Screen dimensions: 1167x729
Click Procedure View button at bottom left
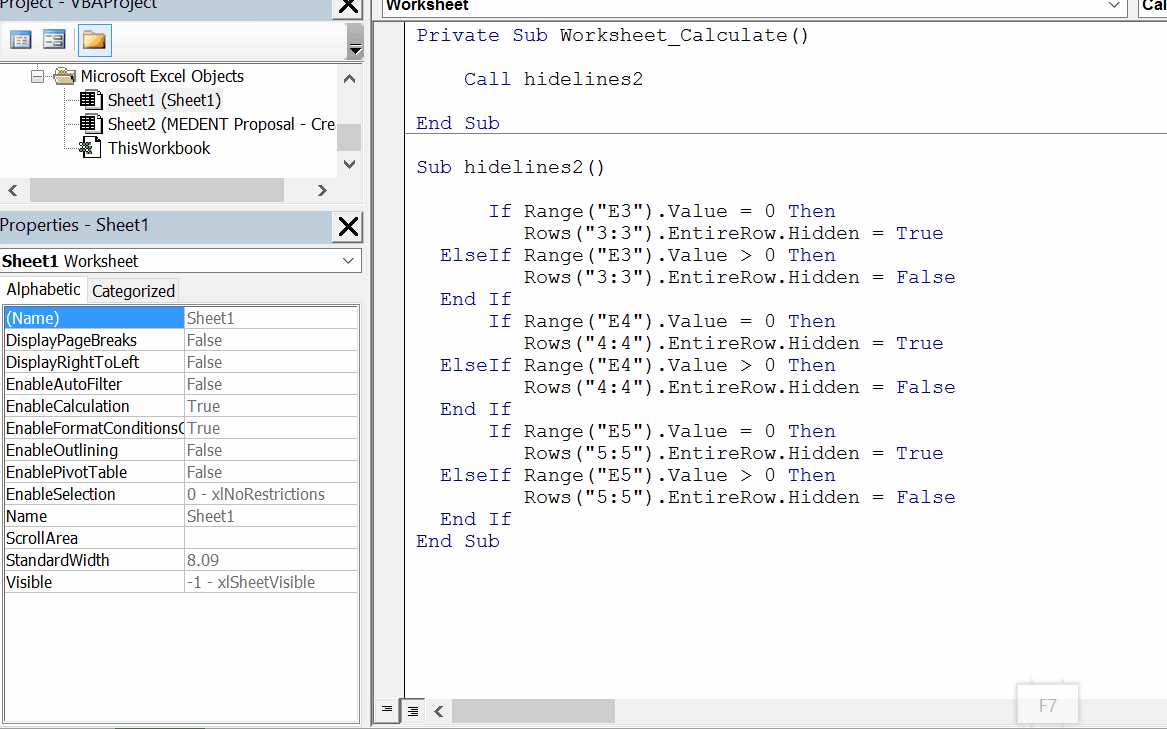click(x=387, y=710)
